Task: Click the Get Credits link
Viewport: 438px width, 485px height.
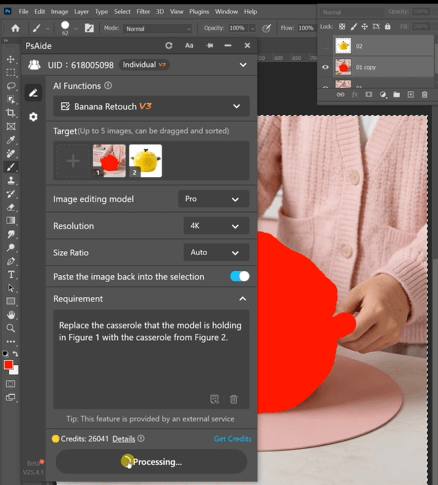Action: point(232,439)
